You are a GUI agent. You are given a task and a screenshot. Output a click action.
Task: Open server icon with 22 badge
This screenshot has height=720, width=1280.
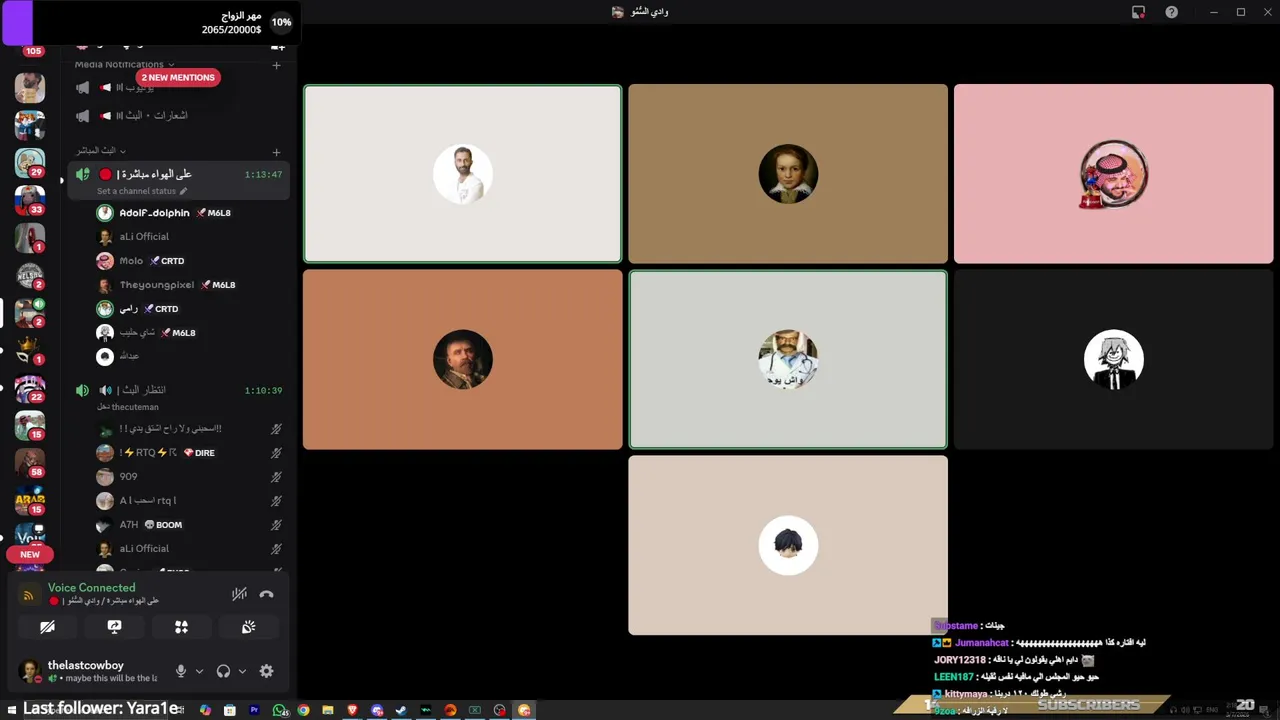(x=30, y=388)
